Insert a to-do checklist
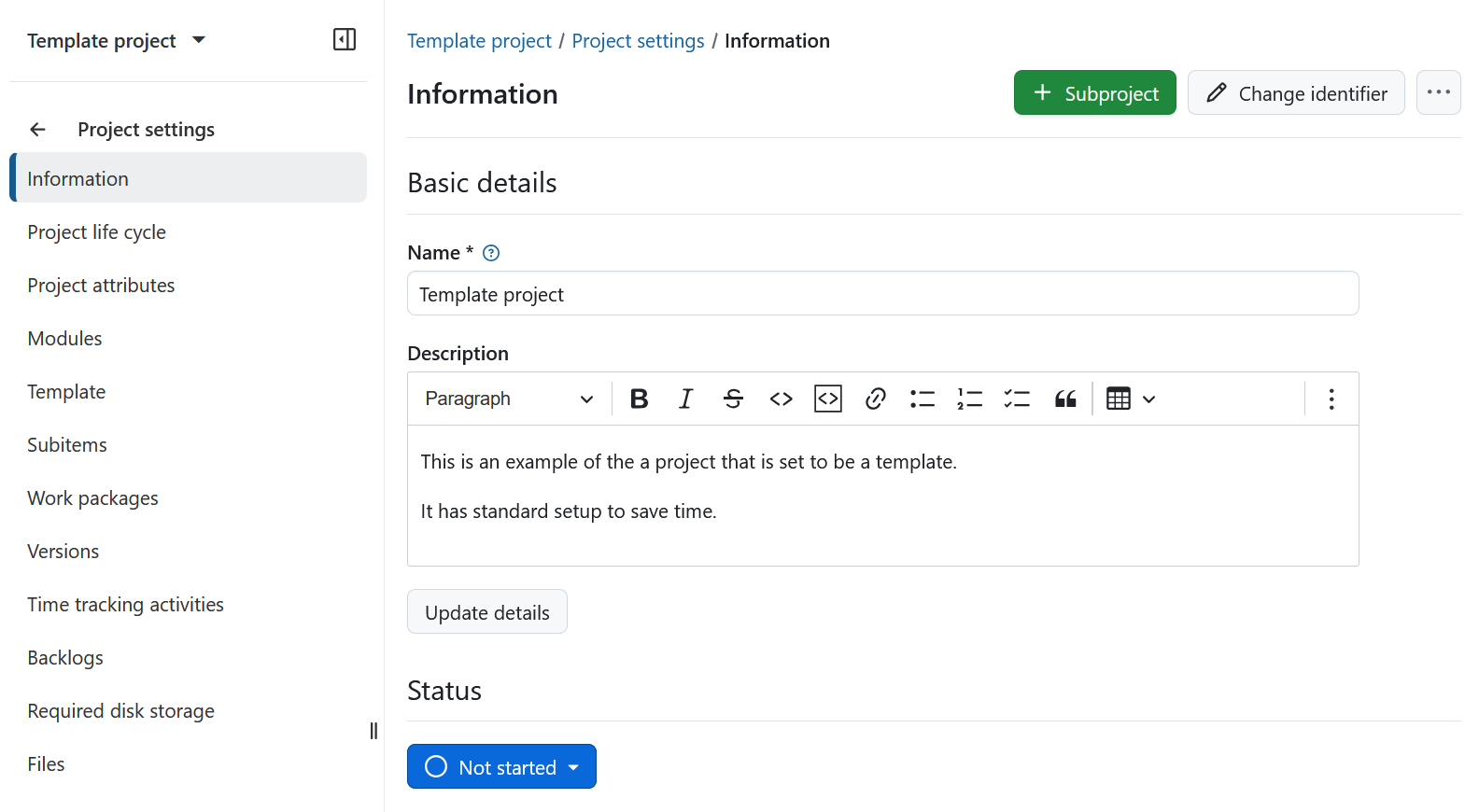The image size is (1479, 812). 1017,399
